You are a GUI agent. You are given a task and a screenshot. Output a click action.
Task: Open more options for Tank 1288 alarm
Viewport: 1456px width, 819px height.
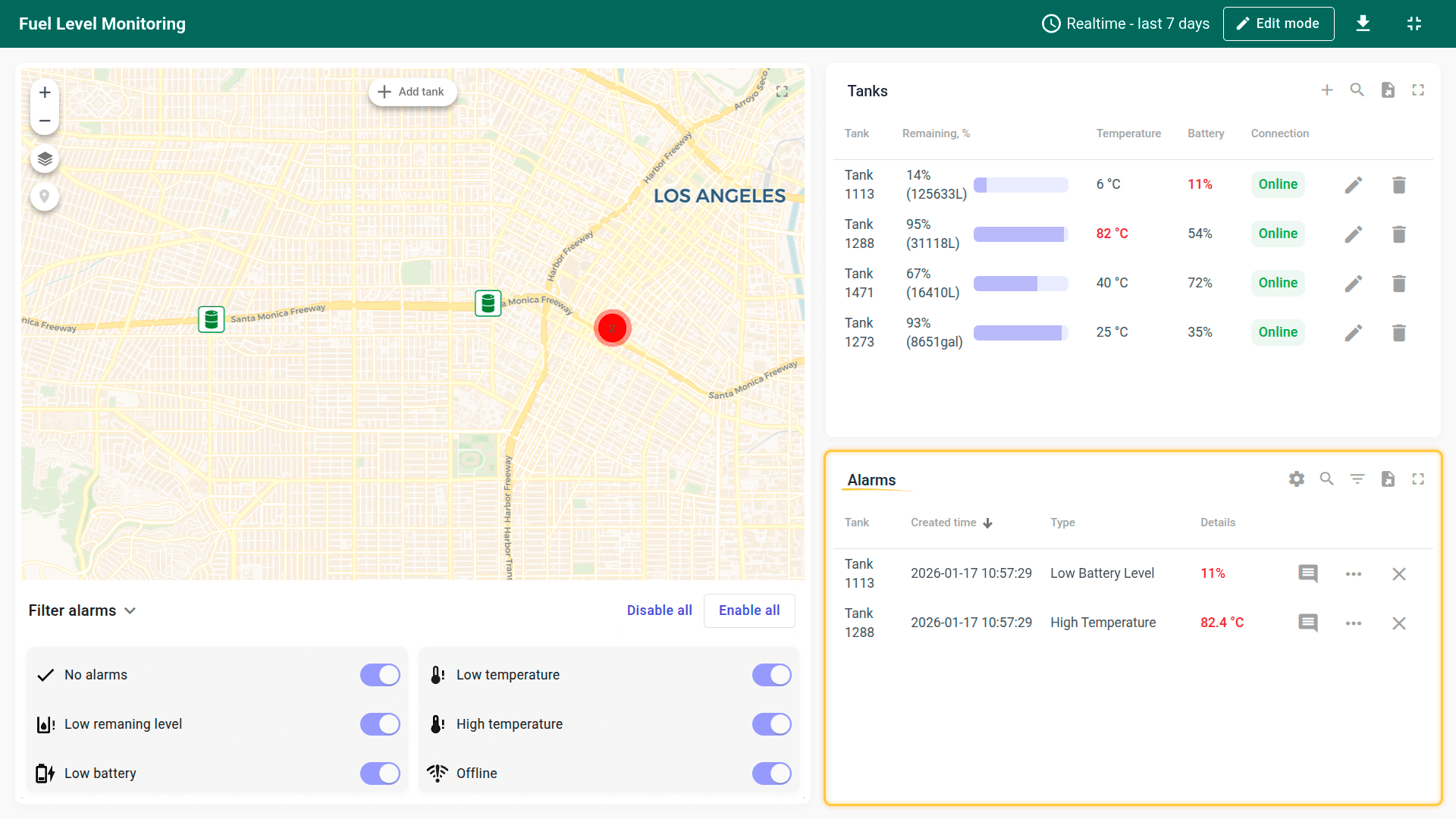coord(1354,623)
